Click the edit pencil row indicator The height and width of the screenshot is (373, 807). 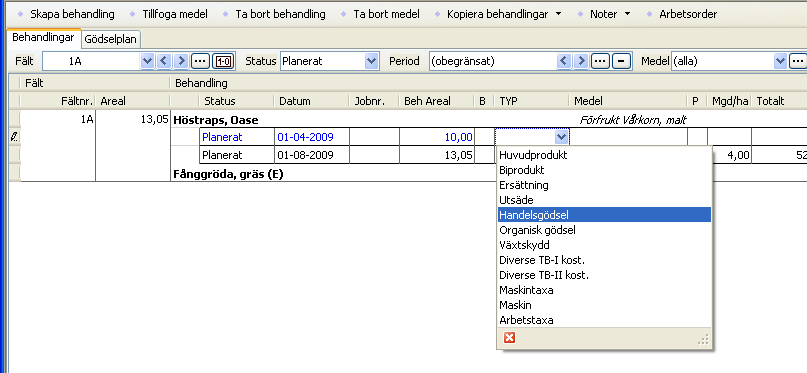14,137
